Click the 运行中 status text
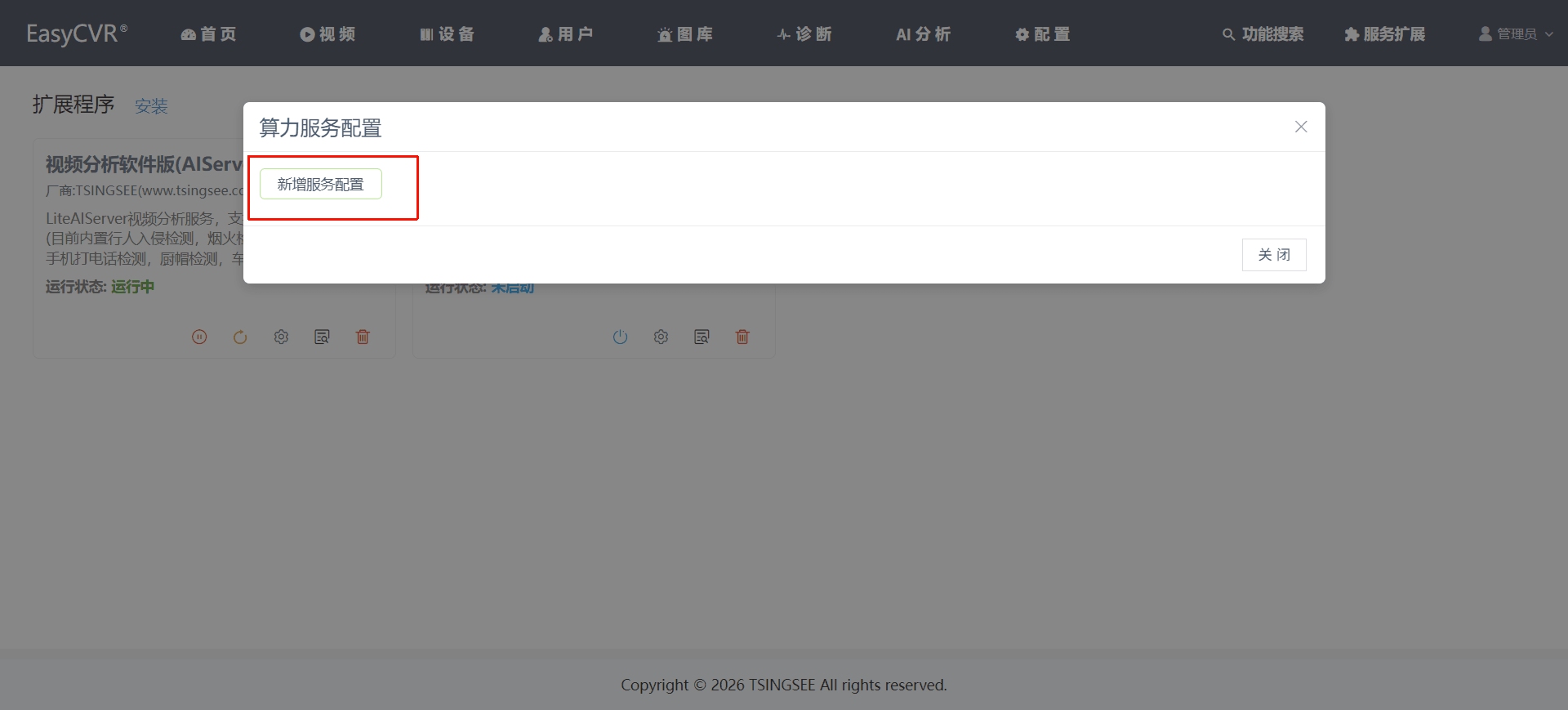Viewport: 1568px width, 710px height. (x=132, y=287)
